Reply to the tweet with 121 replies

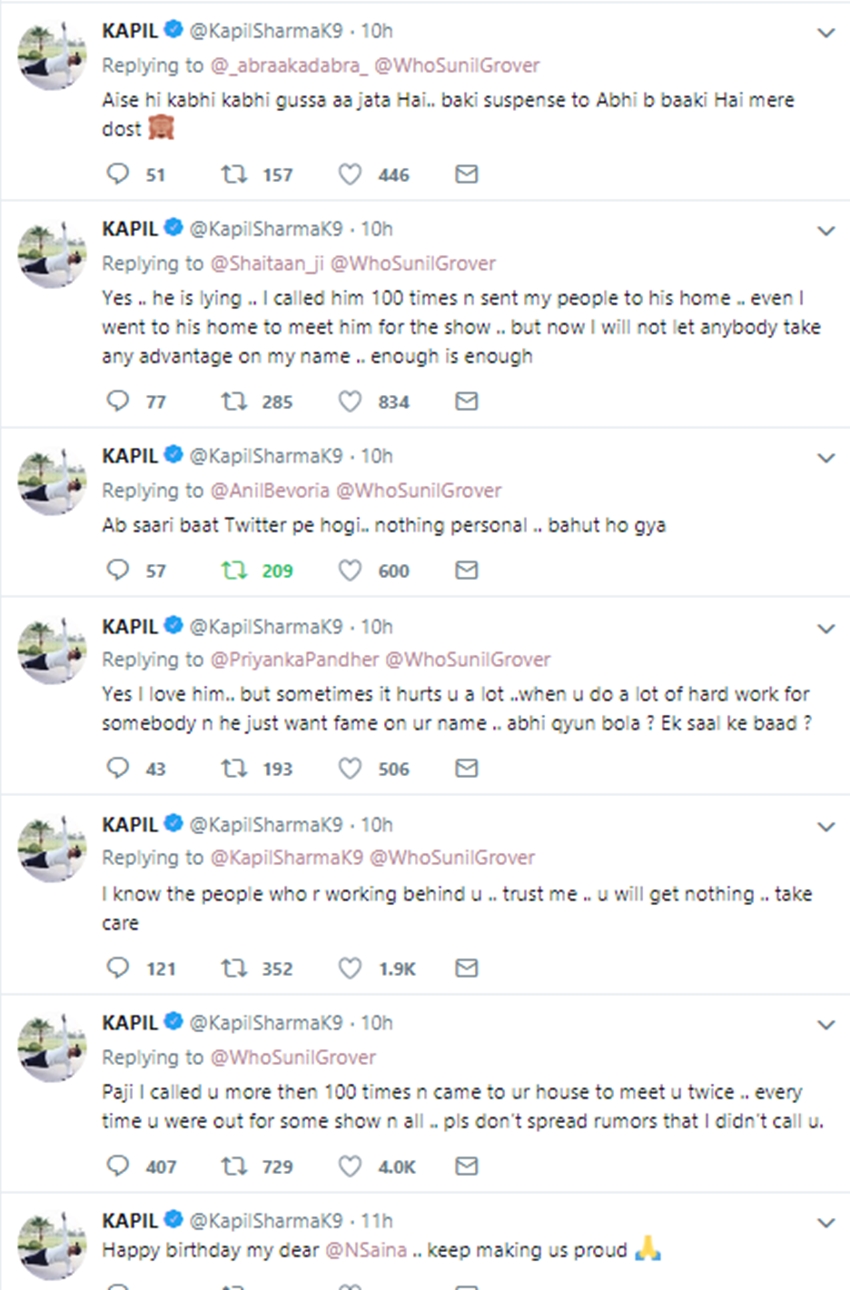[x=118, y=968]
